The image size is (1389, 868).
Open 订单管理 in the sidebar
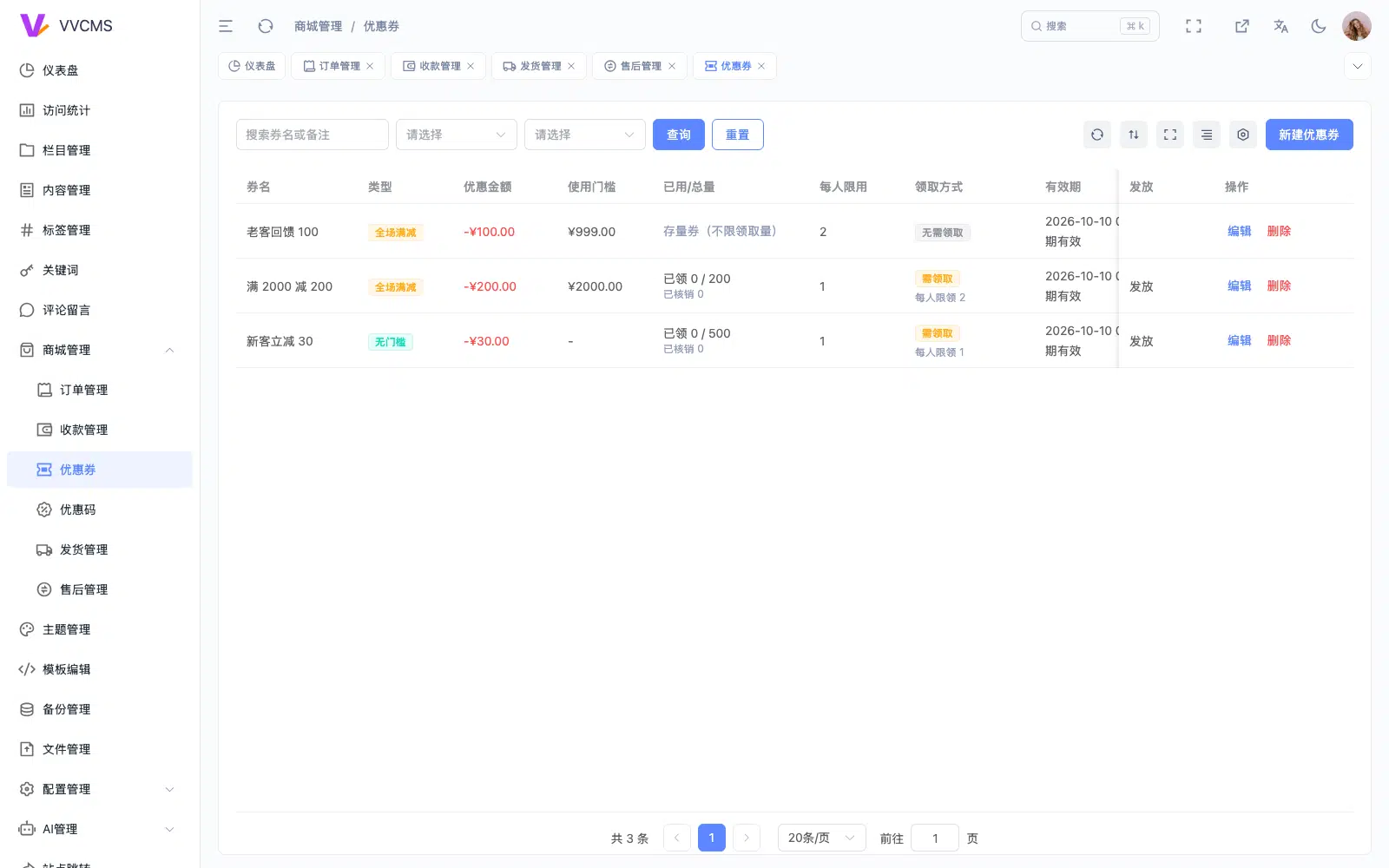click(100, 390)
